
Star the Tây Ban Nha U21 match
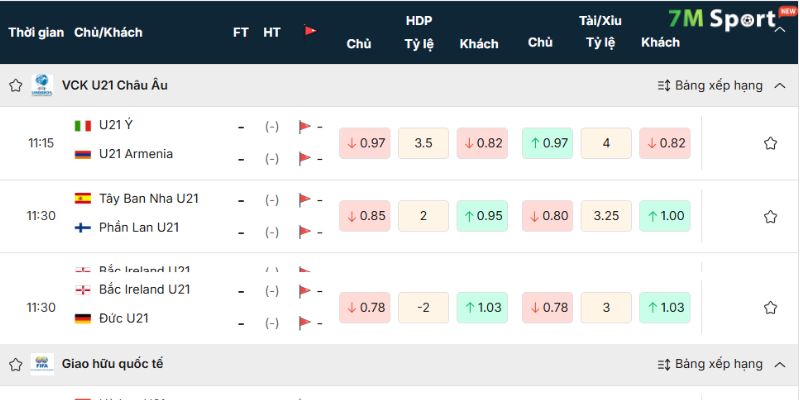(x=770, y=216)
